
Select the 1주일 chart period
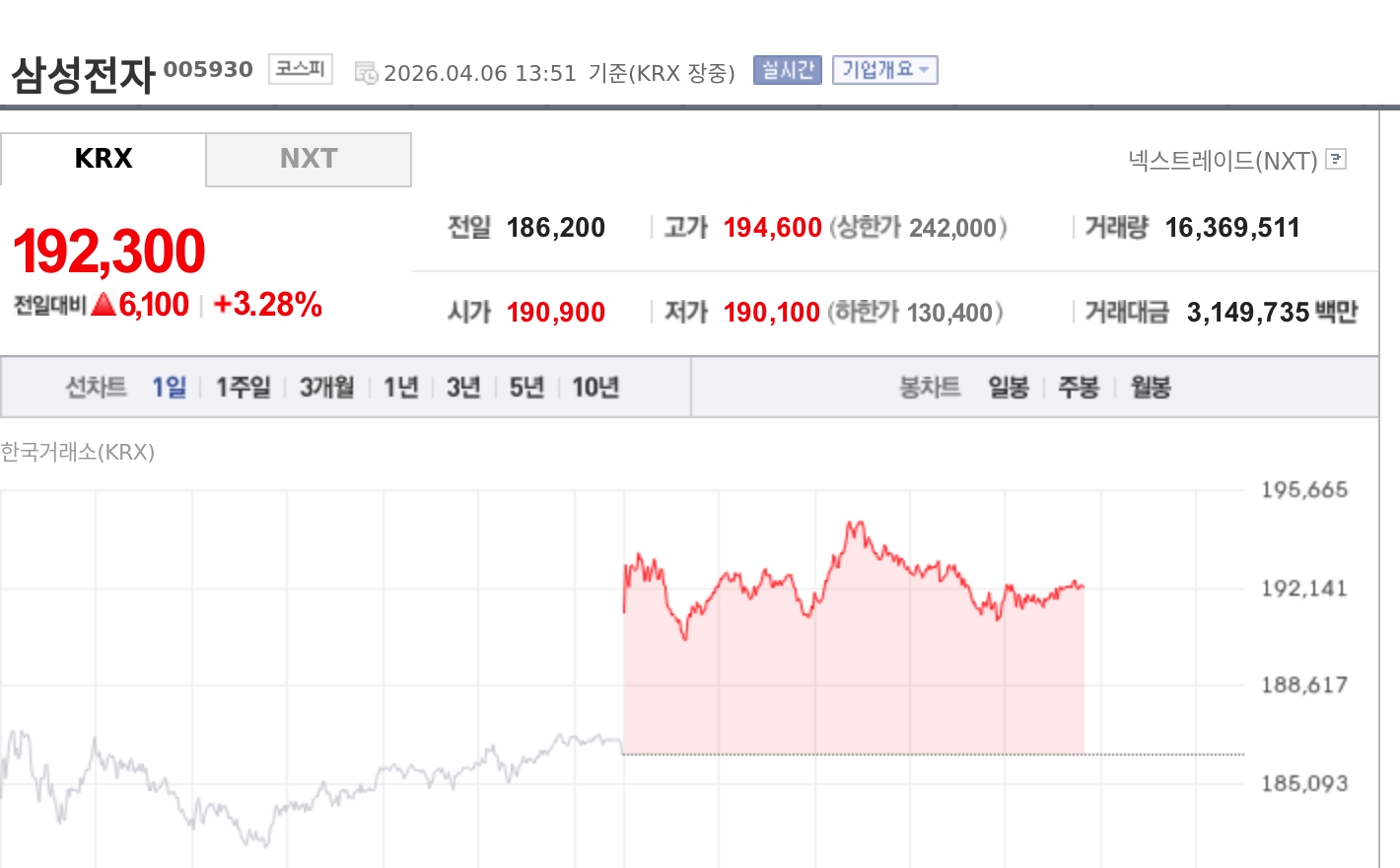[x=242, y=388]
